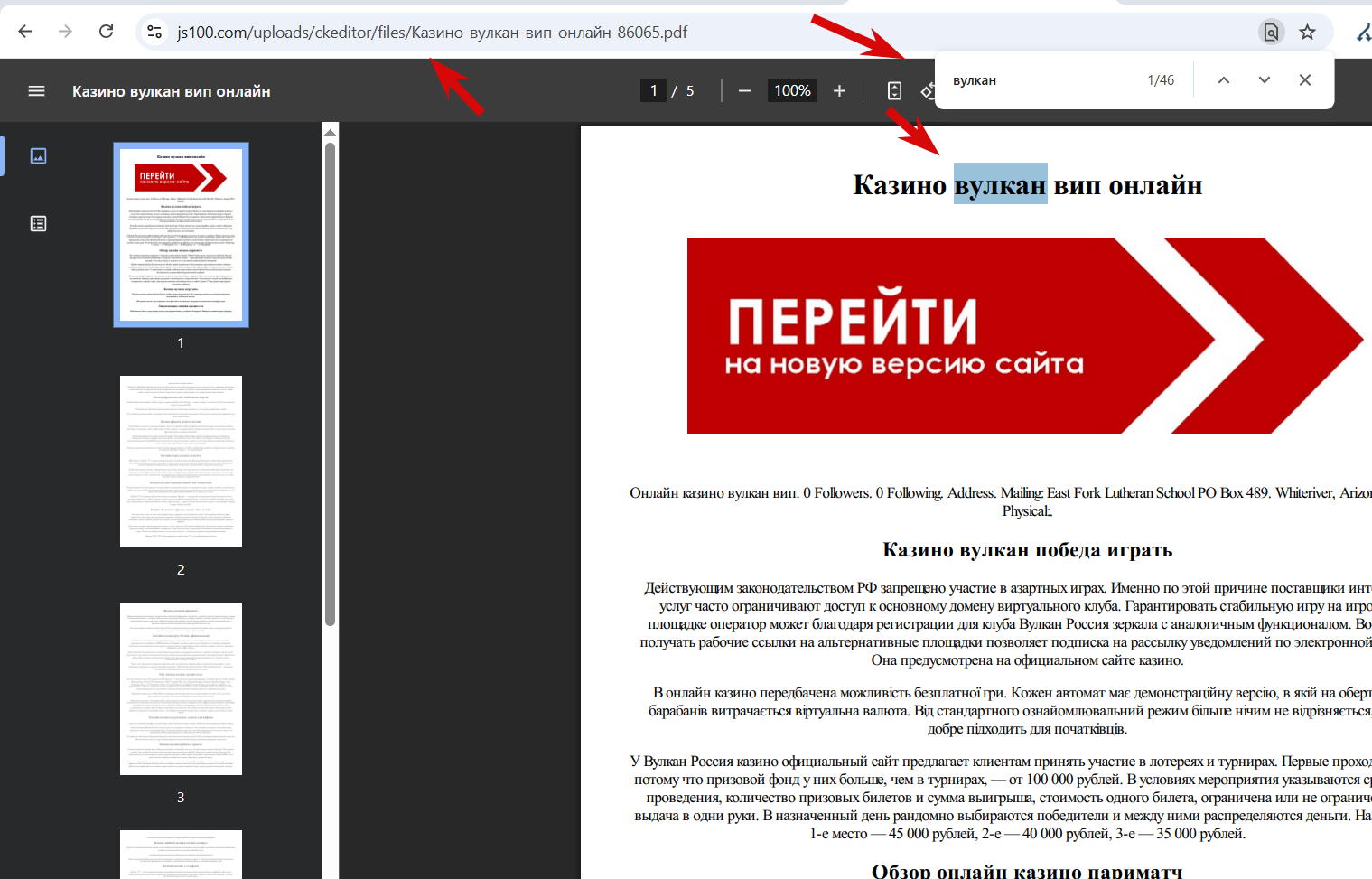This screenshot has width=1372, height=879.
Task: Click the 100% zoom level field
Action: 792,90
